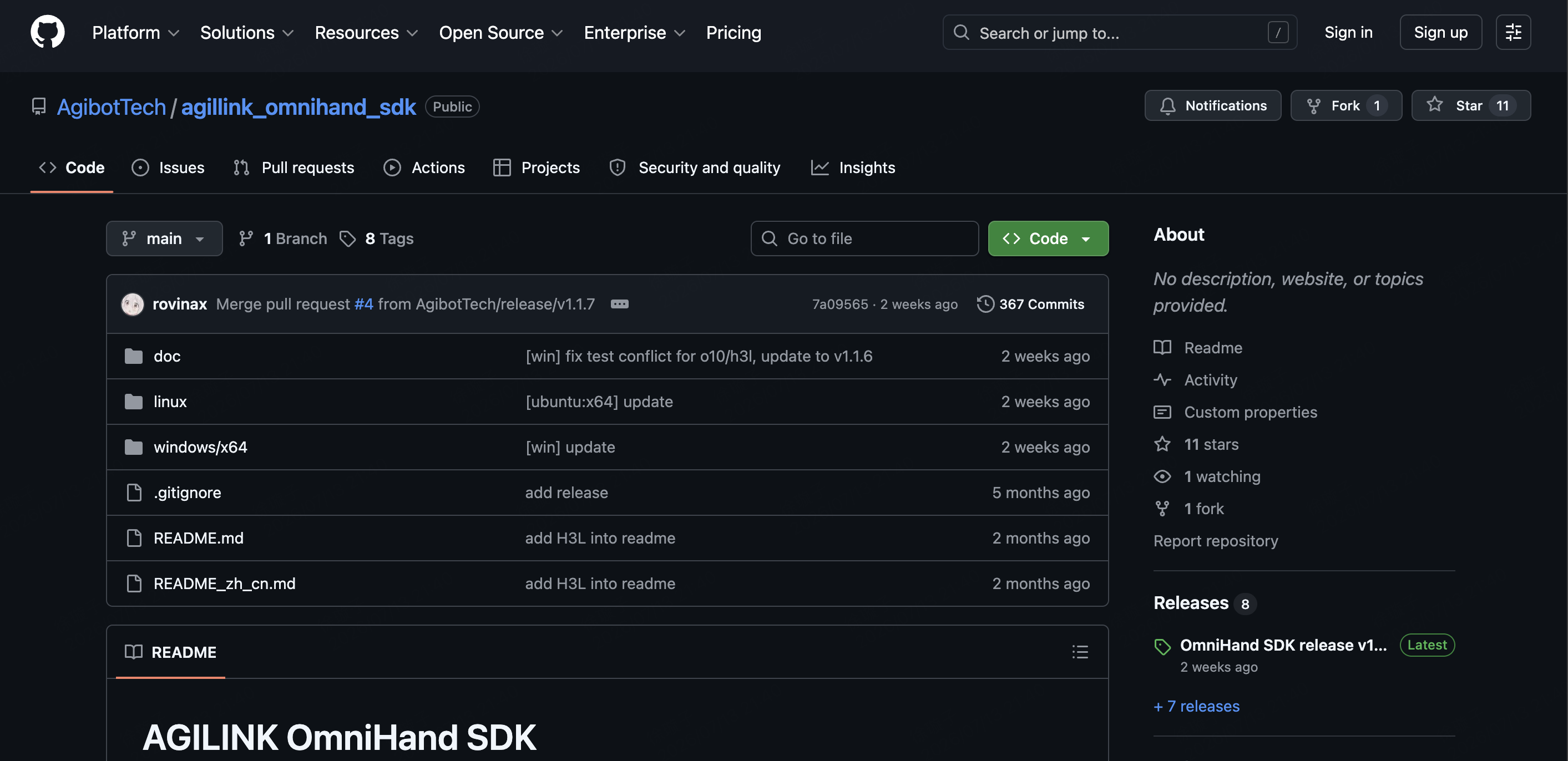Expand the main branch dropdown
Viewport: 1568px width, 761px height.
click(164, 239)
